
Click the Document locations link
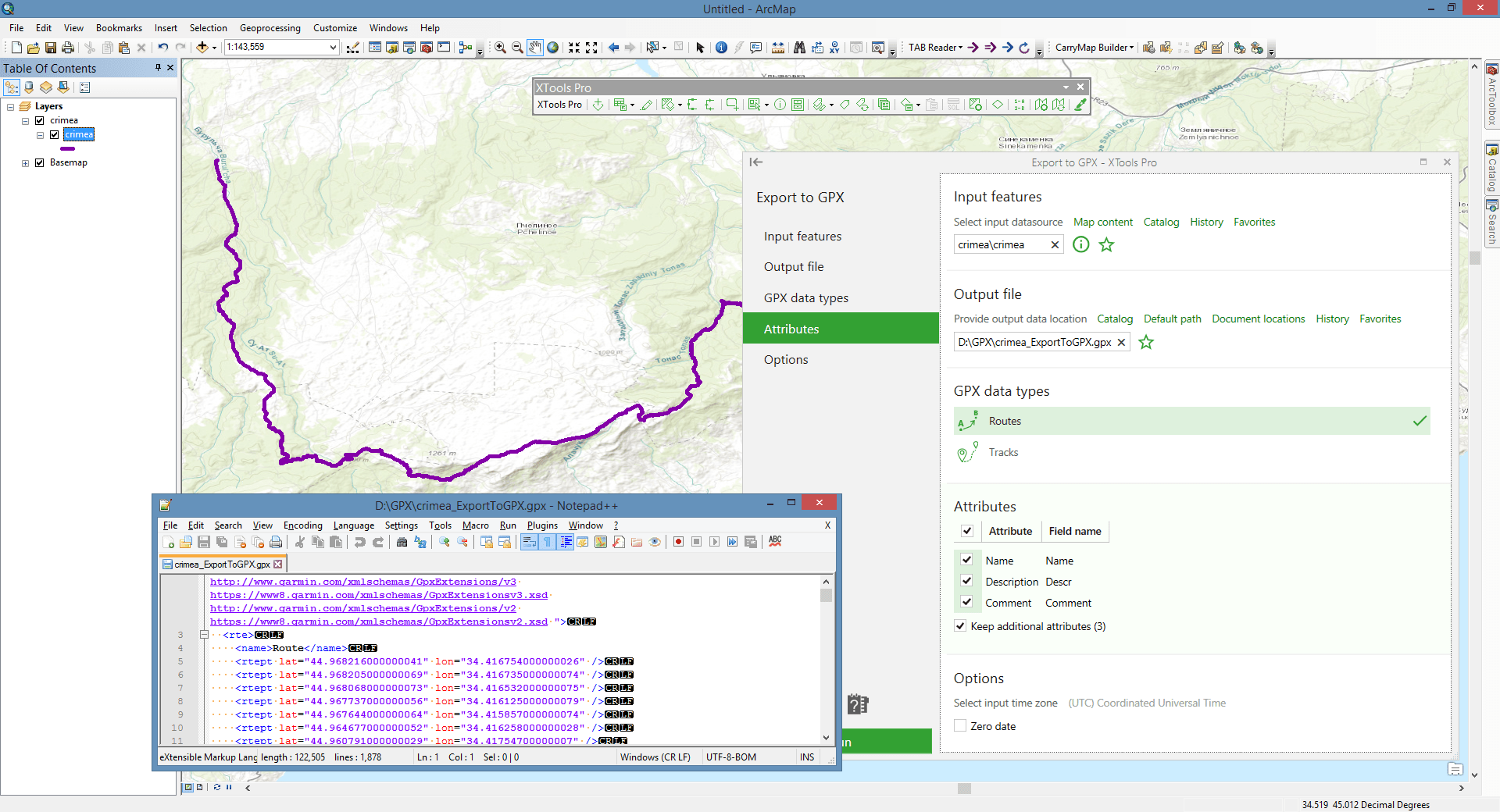tap(1258, 319)
